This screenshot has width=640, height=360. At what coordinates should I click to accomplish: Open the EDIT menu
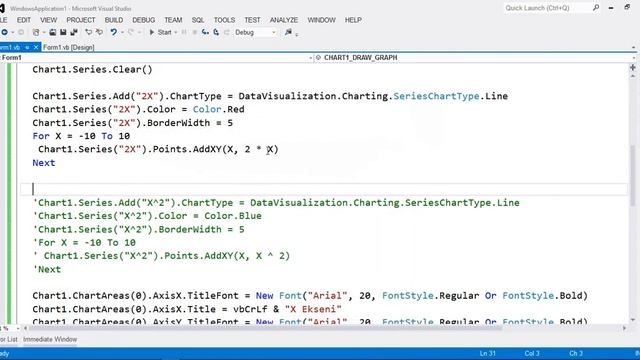coord(24,20)
